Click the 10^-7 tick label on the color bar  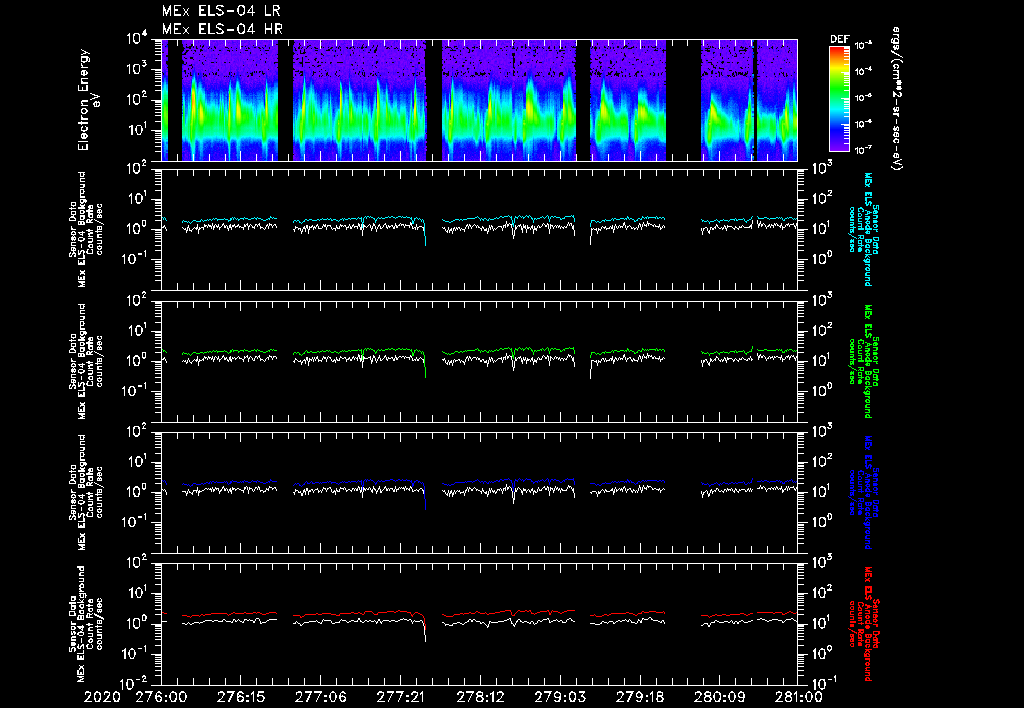(x=865, y=150)
